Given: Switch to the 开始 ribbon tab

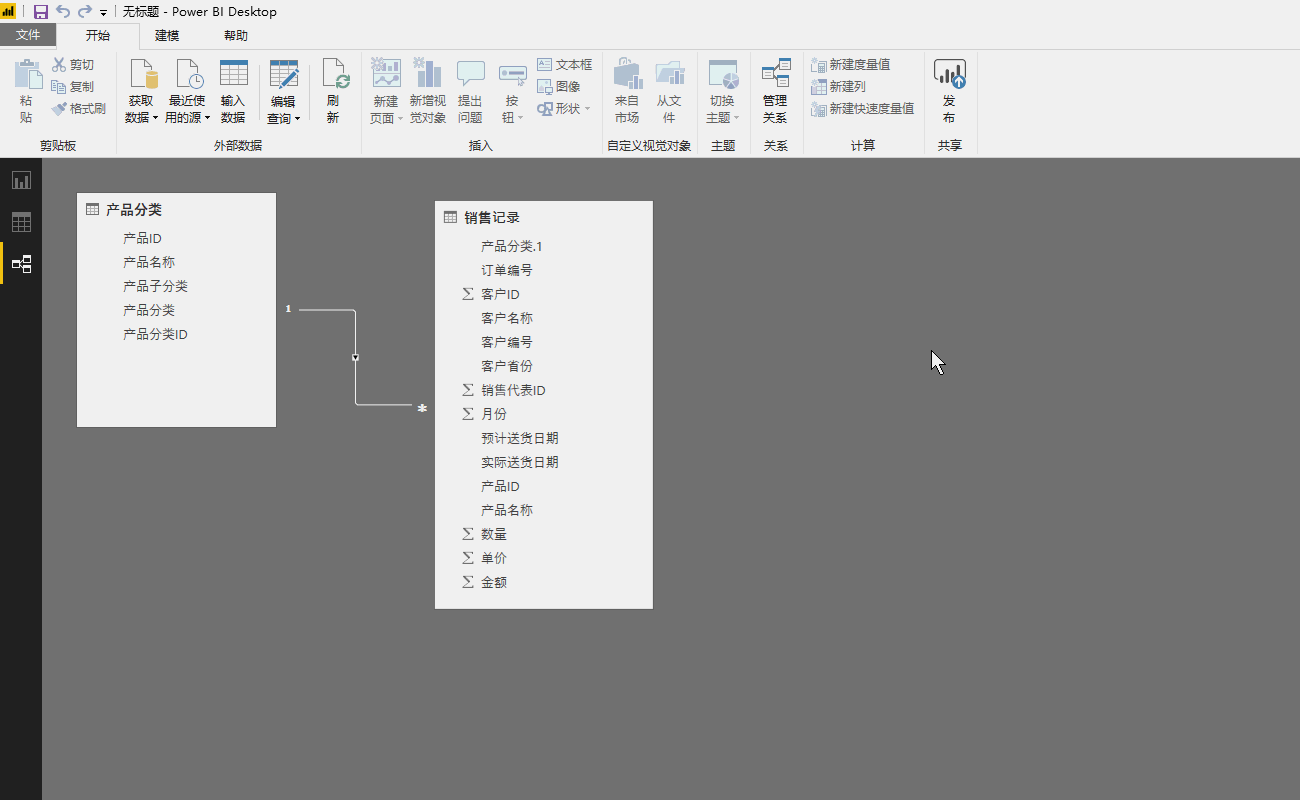Looking at the screenshot, I should [x=98, y=35].
